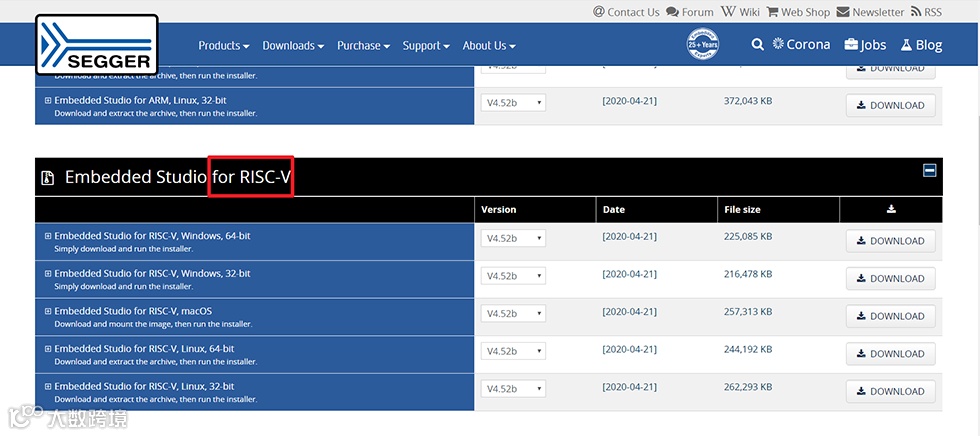The width and height of the screenshot is (980, 436).
Task: Download Embedded Studio RISC-V Windows 32-bit
Action: pyautogui.click(x=891, y=279)
